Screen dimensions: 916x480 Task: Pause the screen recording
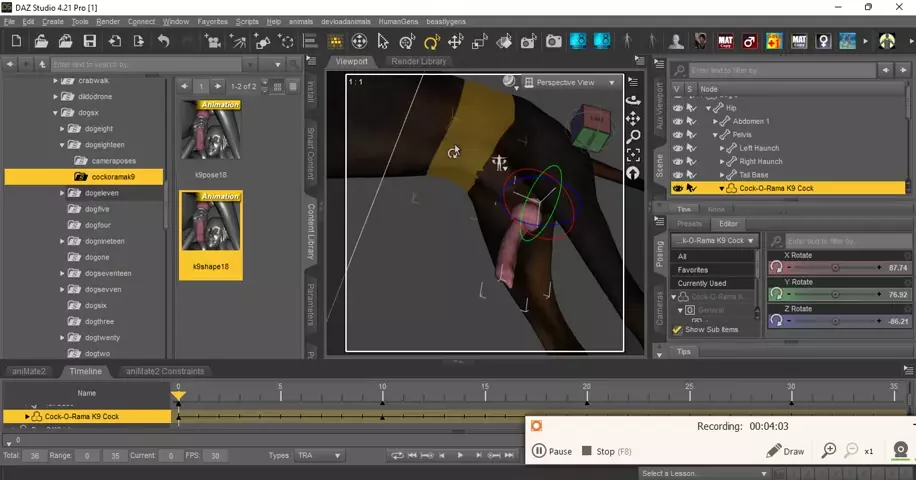pos(552,451)
